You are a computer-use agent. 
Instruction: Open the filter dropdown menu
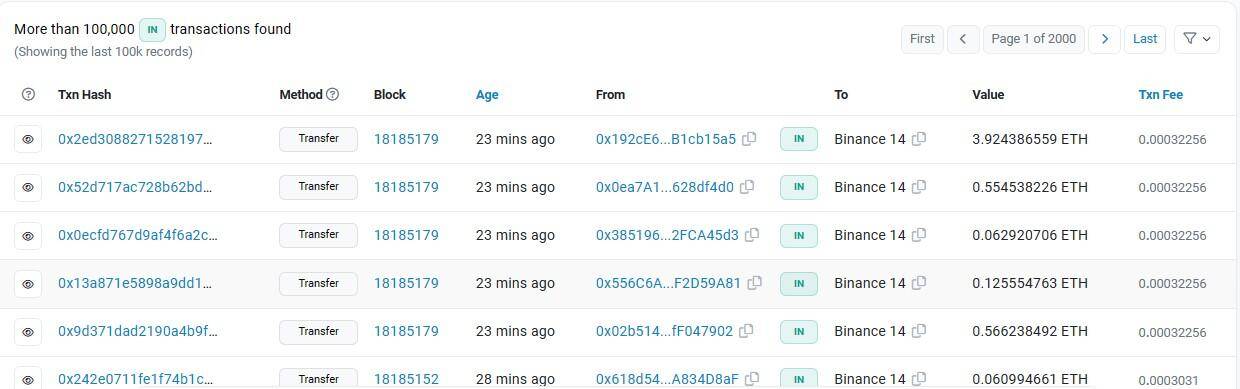(1197, 39)
